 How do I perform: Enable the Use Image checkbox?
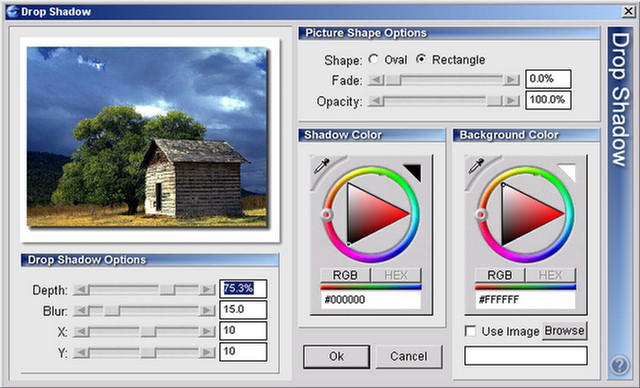tap(470, 330)
